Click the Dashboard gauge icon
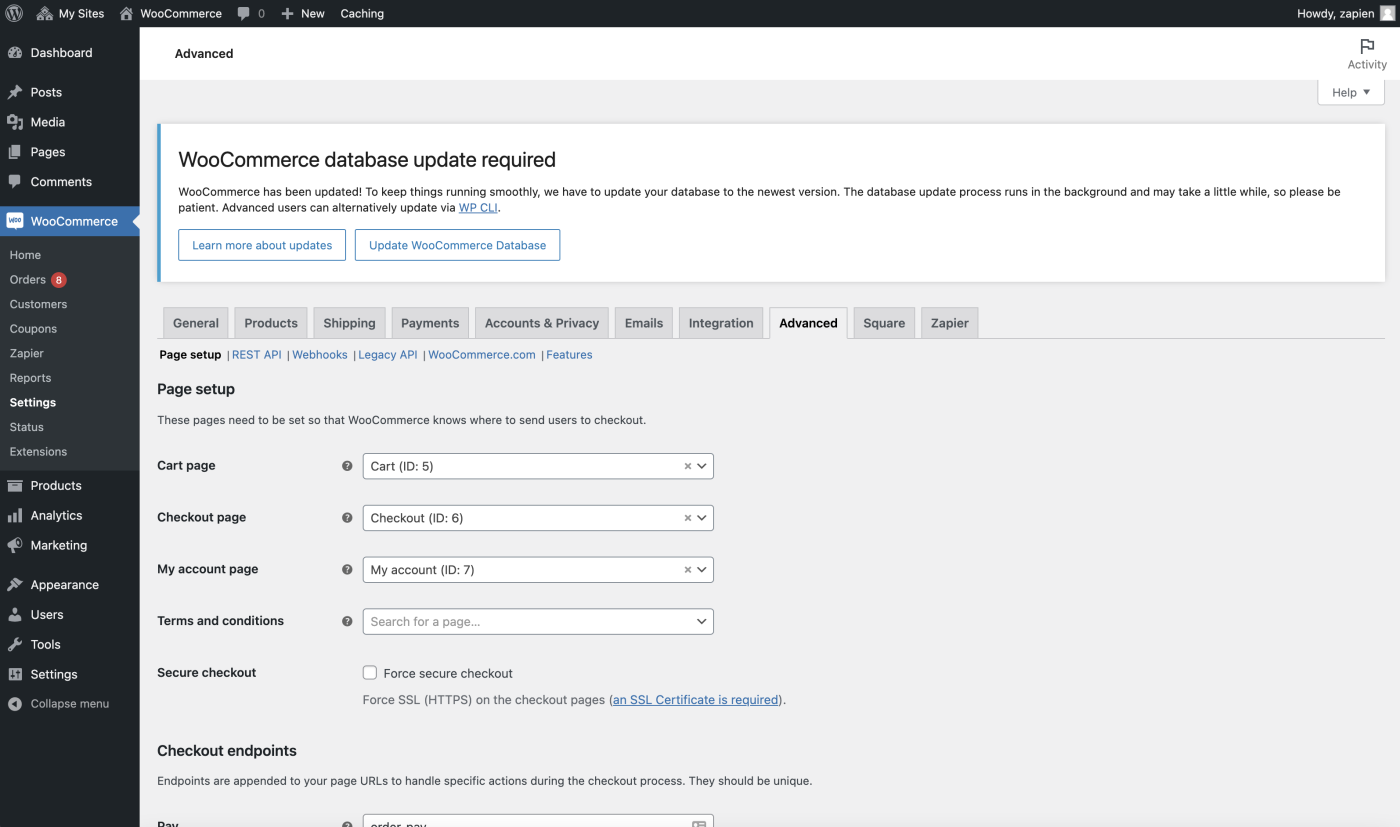The image size is (1400, 827). [15, 53]
